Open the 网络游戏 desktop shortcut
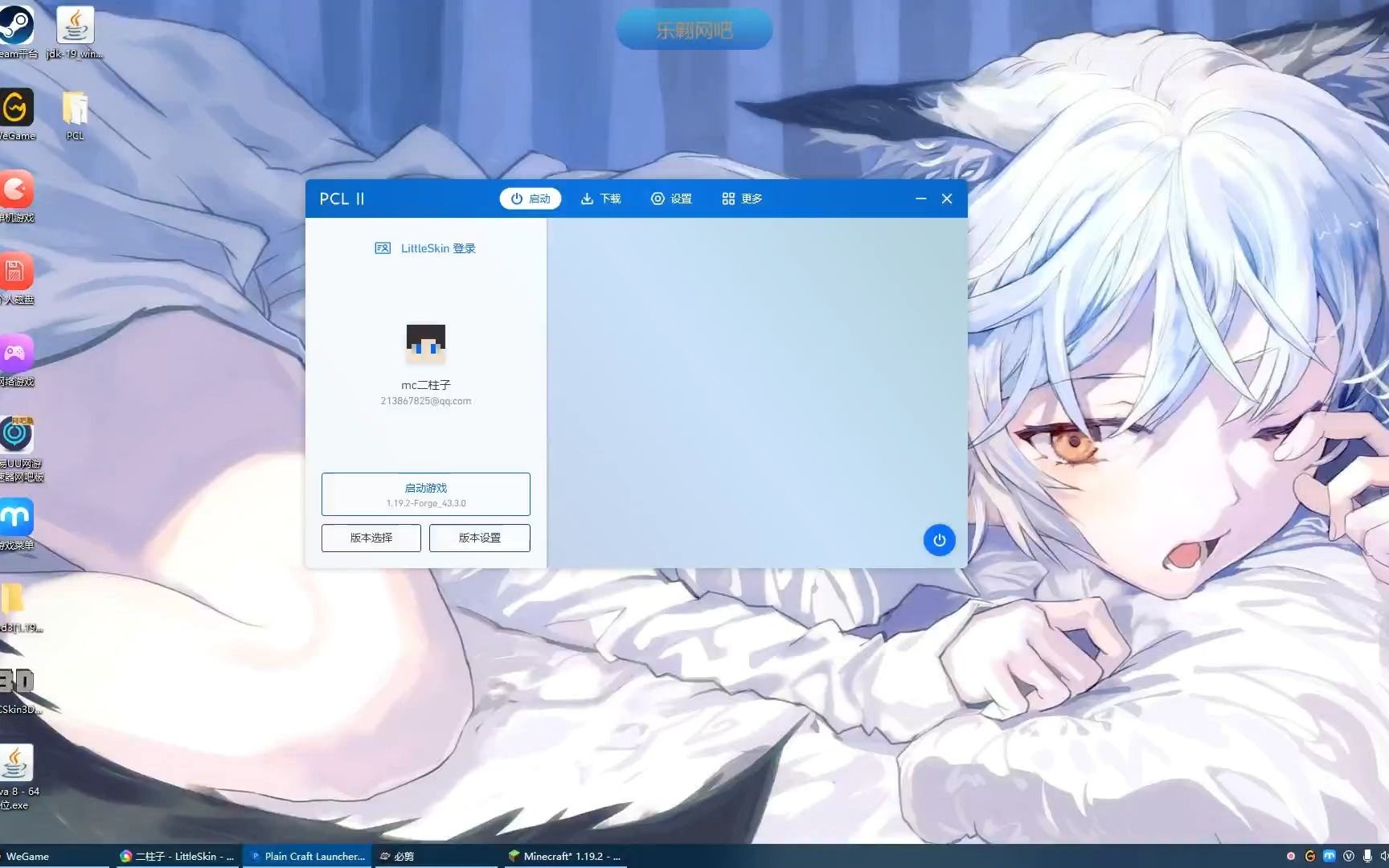The height and width of the screenshot is (868, 1389). 16,360
